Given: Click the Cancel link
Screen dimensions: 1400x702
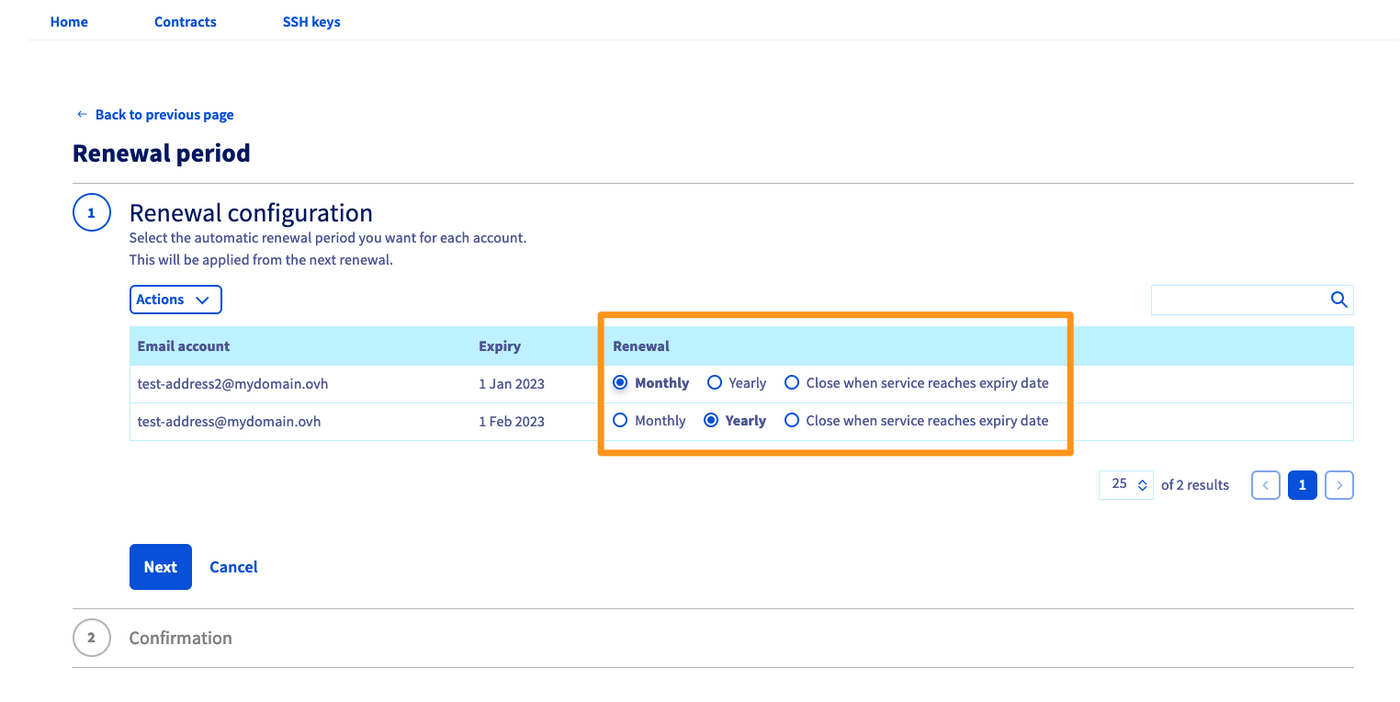Looking at the screenshot, I should (x=233, y=566).
